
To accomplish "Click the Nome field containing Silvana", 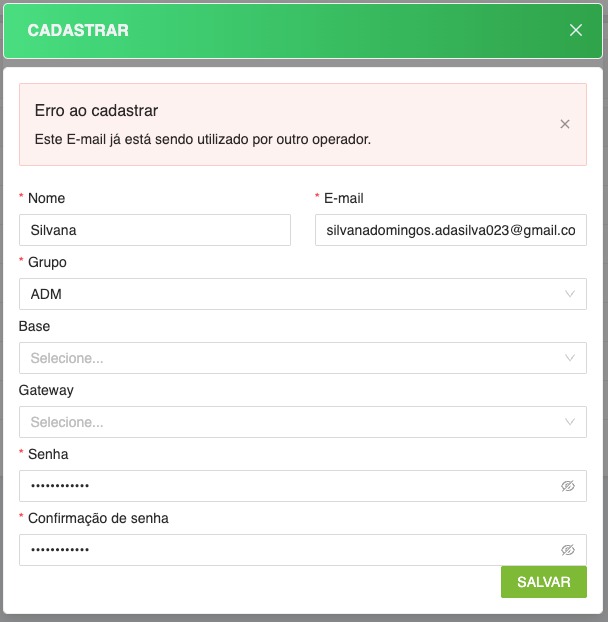I will tap(155, 230).
